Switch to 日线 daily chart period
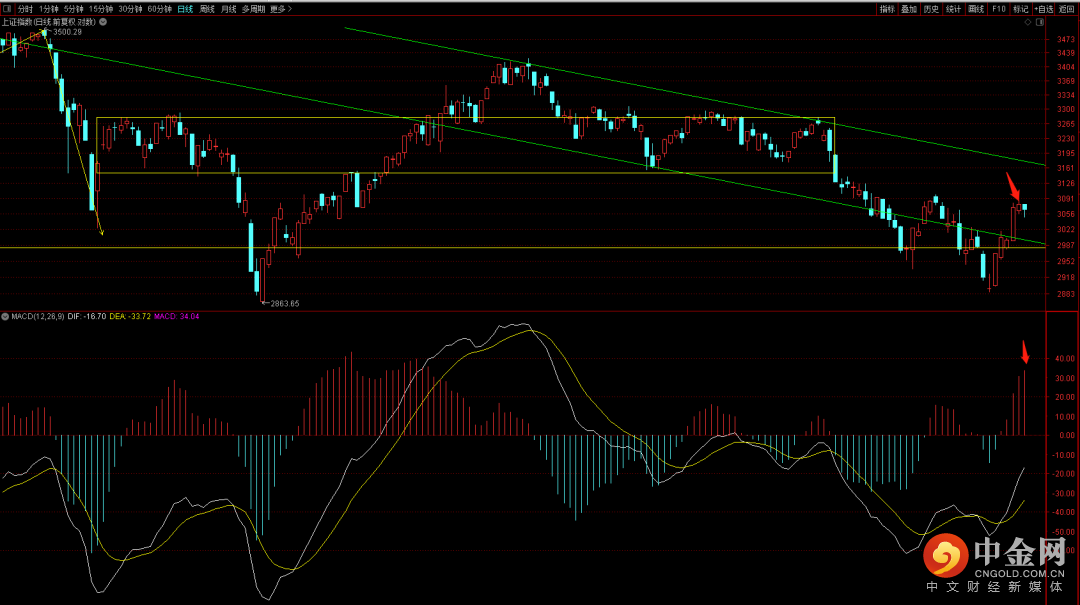 pos(185,9)
